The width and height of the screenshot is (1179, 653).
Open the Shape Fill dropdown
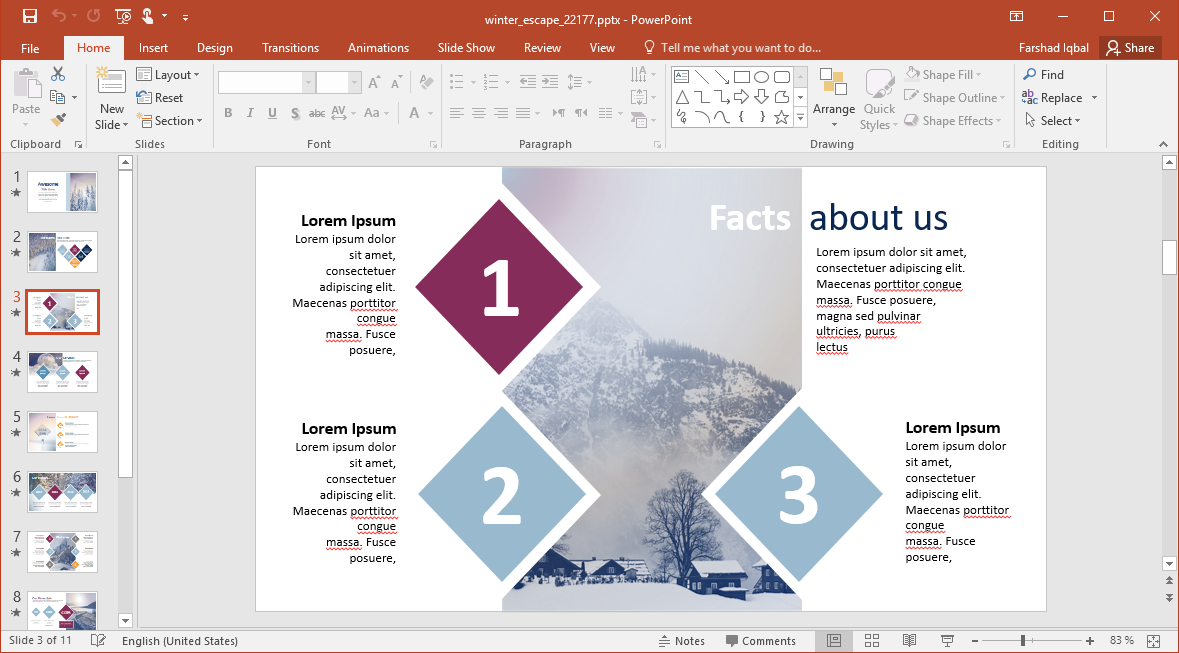[944, 75]
